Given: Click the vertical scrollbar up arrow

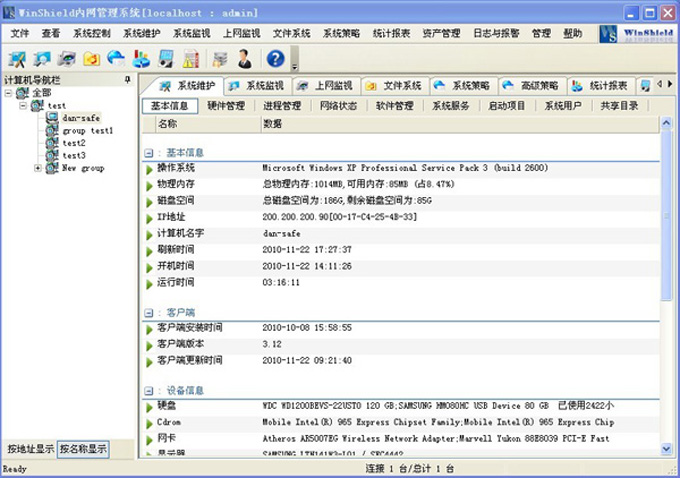Looking at the screenshot, I should tap(666, 123).
